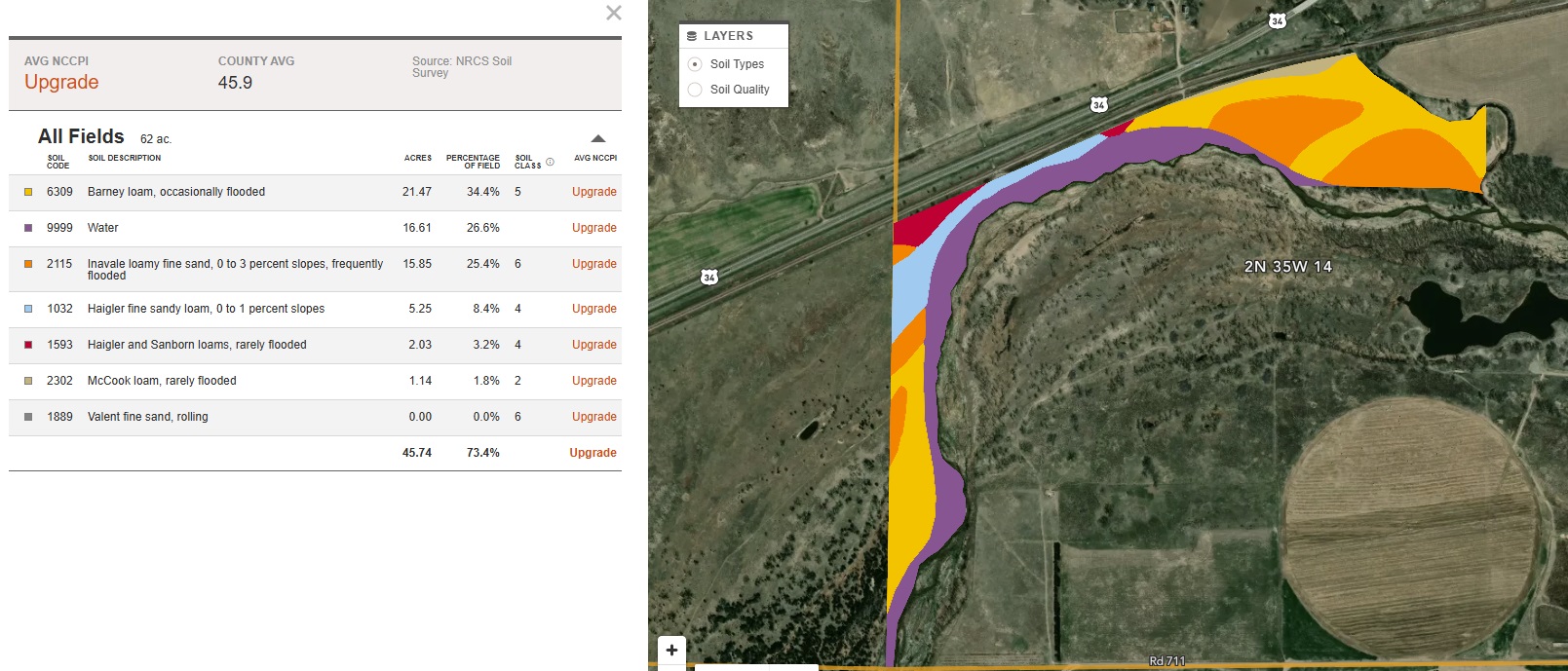This screenshot has height=671, width=1568.
Task: Select the Soil Quality radio button
Action: click(695, 90)
